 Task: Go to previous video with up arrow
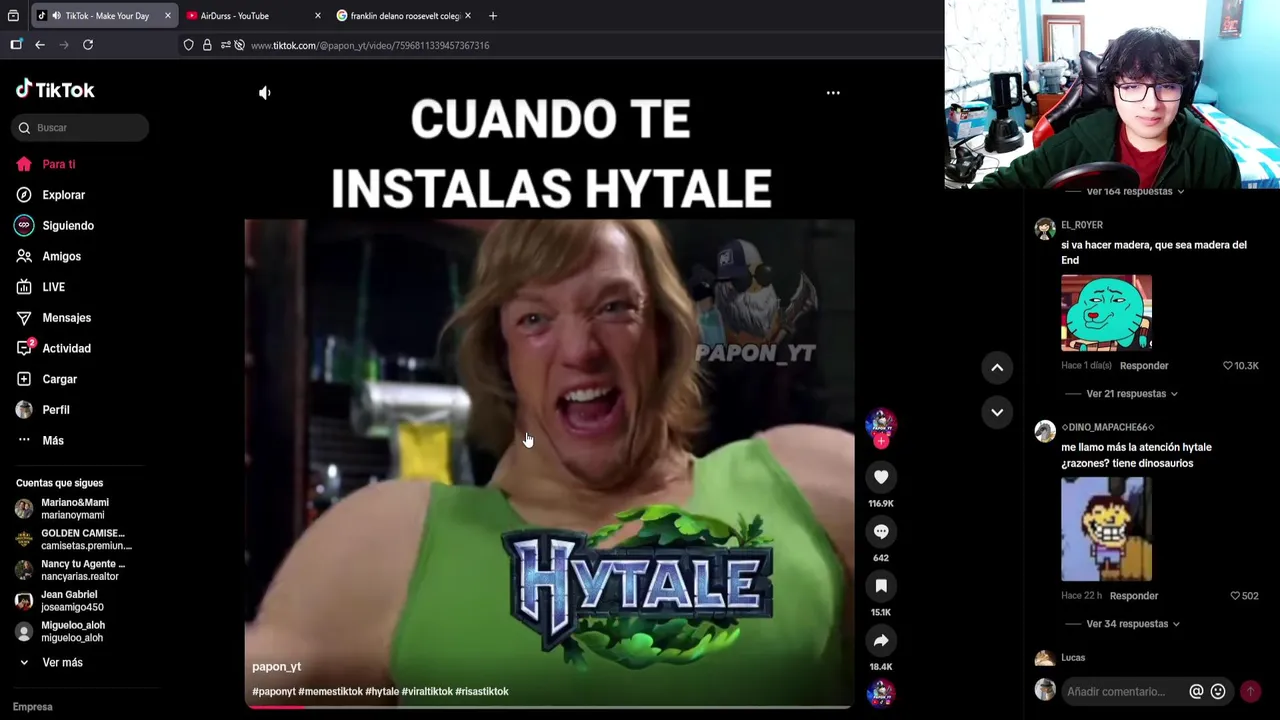997,368
